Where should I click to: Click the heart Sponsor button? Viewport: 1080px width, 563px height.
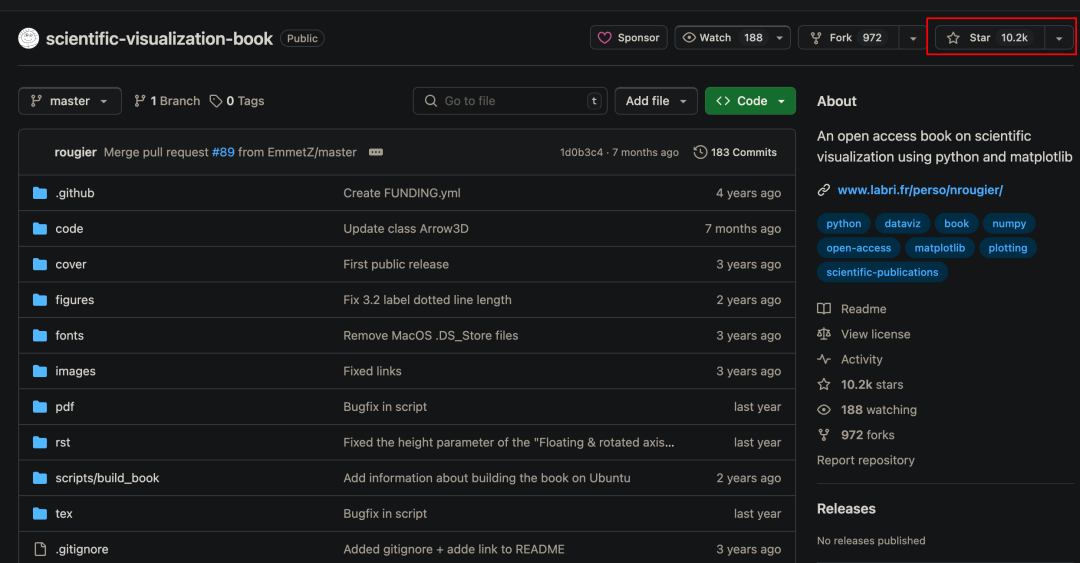628,38
